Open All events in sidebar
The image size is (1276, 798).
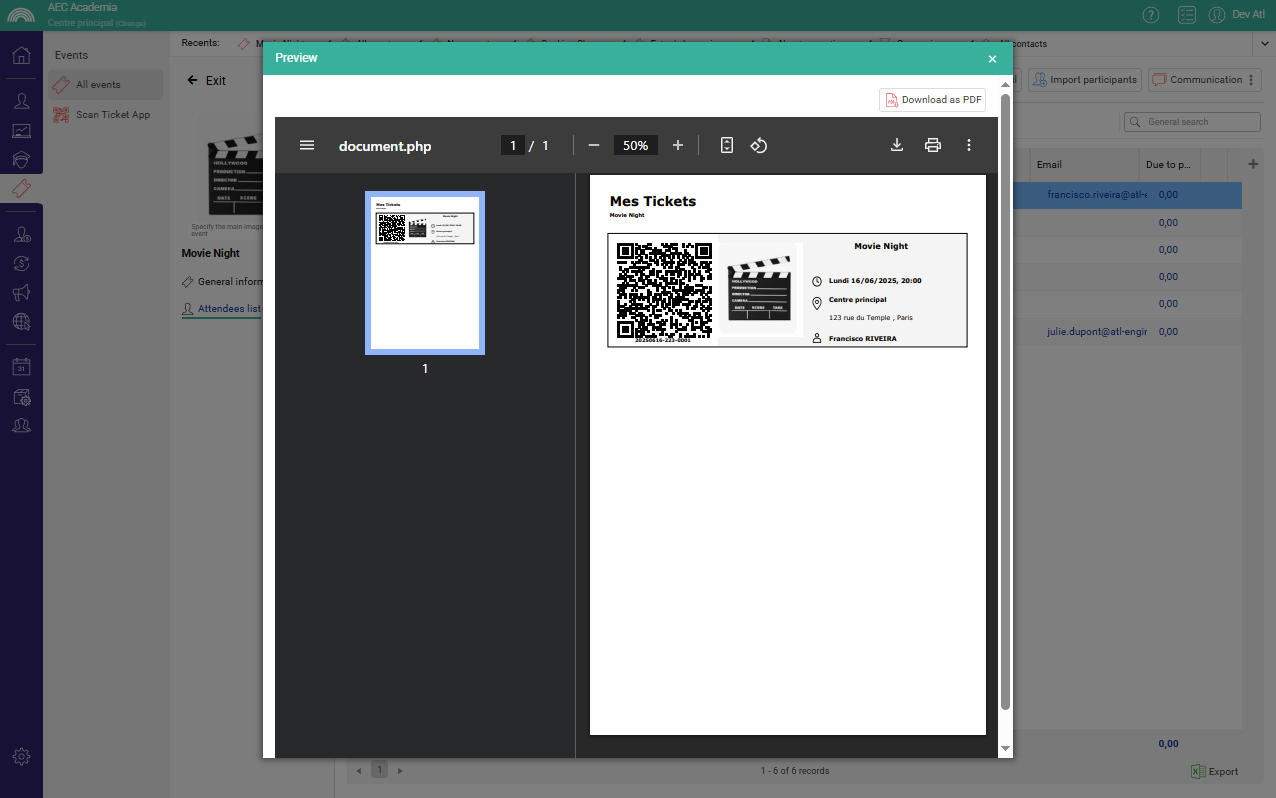click(98, 85)
